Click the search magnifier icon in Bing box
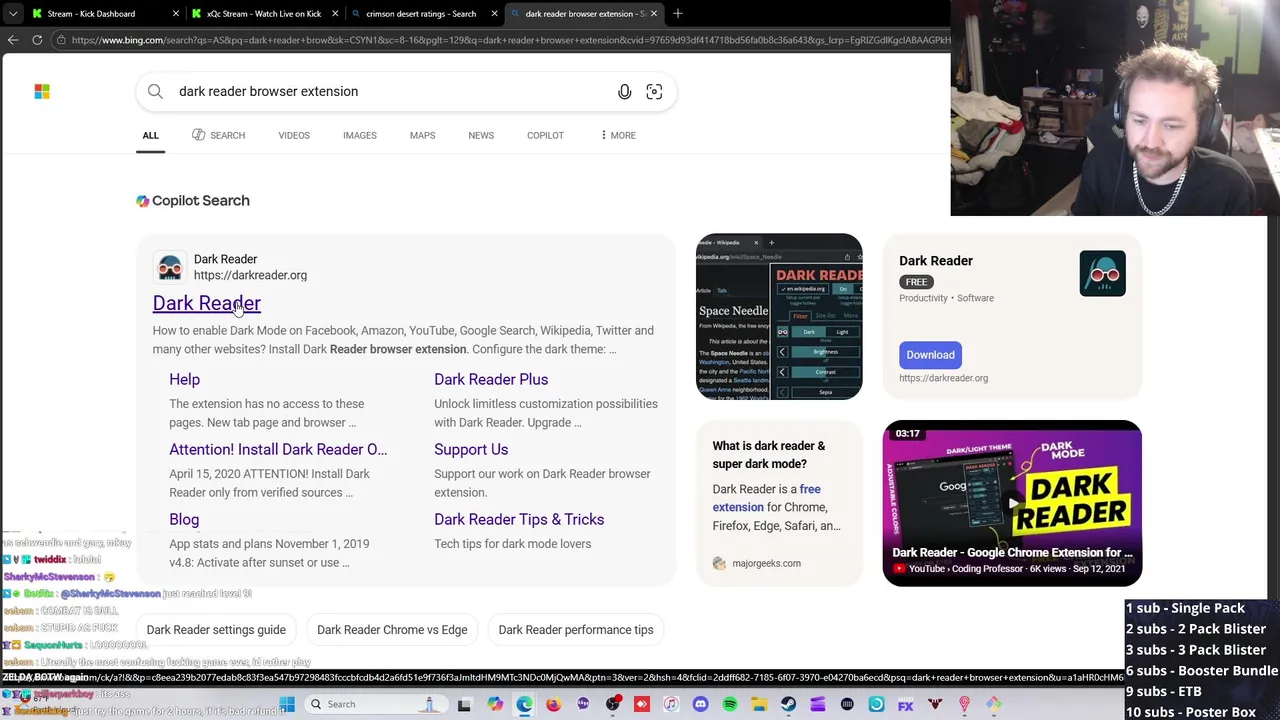This screenshot has width=1280, height=720. point(155,91)
